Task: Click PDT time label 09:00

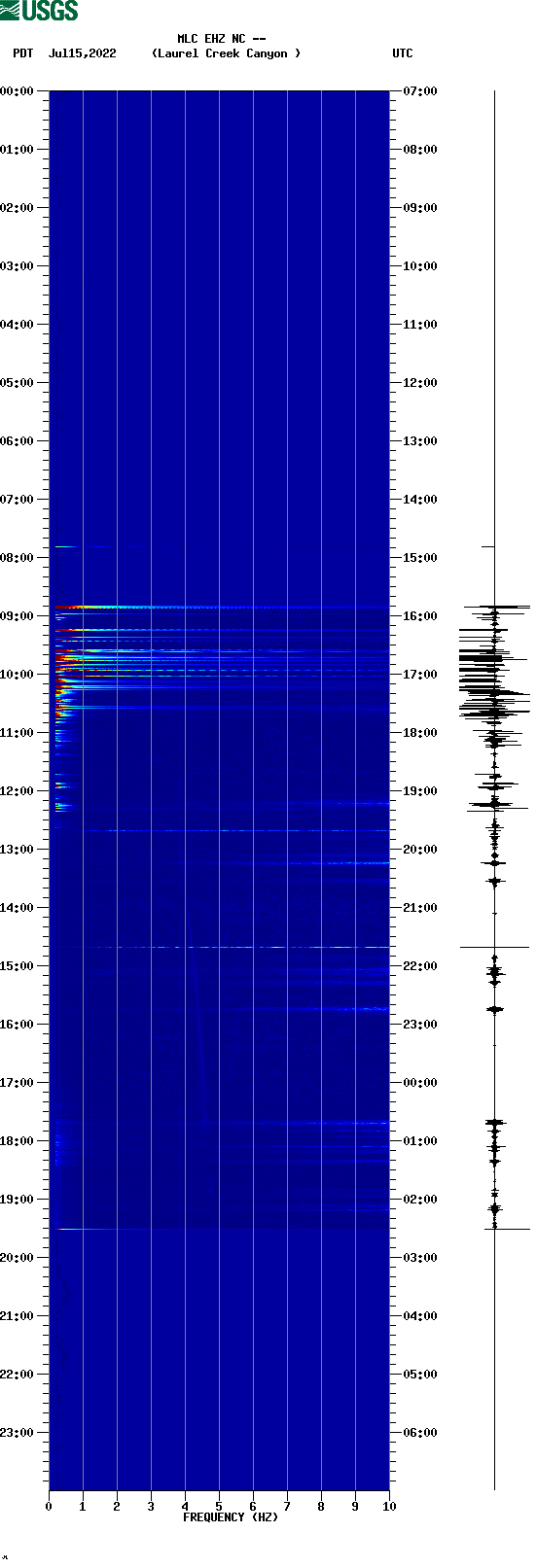Action: pyautogui.click(x=17, y=616)
